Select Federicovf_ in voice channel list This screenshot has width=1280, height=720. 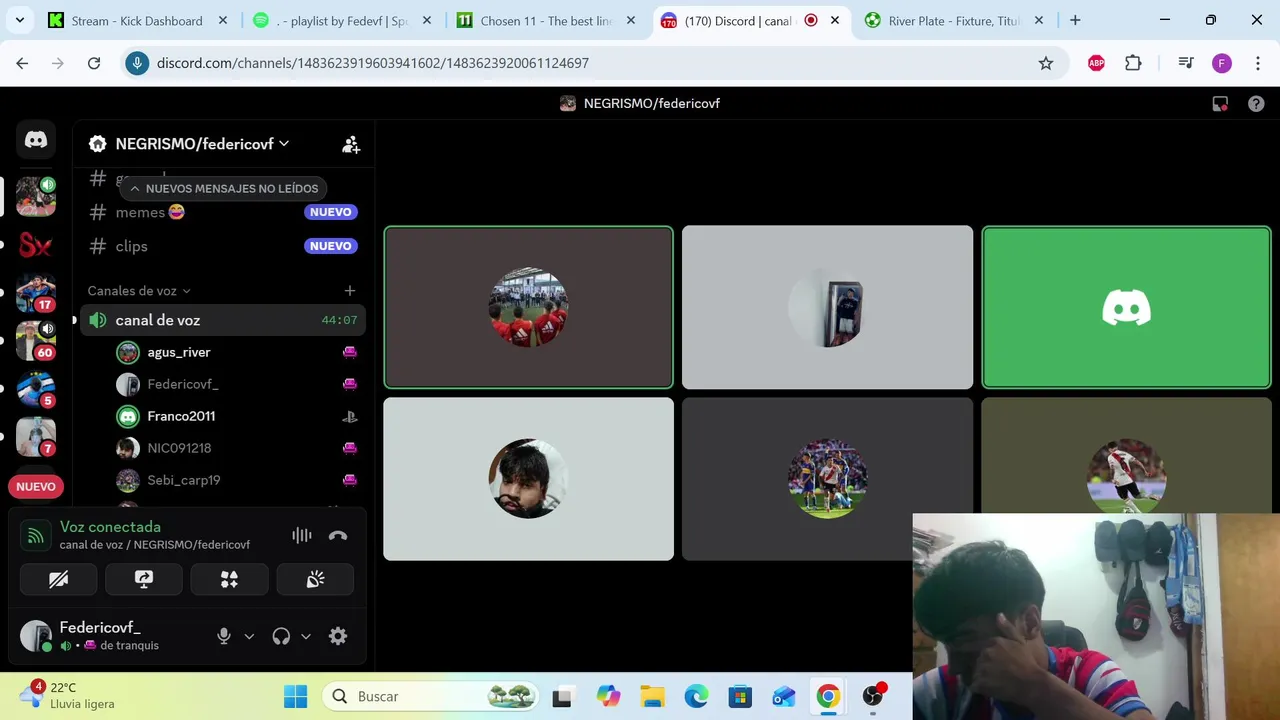pos(235,384)
